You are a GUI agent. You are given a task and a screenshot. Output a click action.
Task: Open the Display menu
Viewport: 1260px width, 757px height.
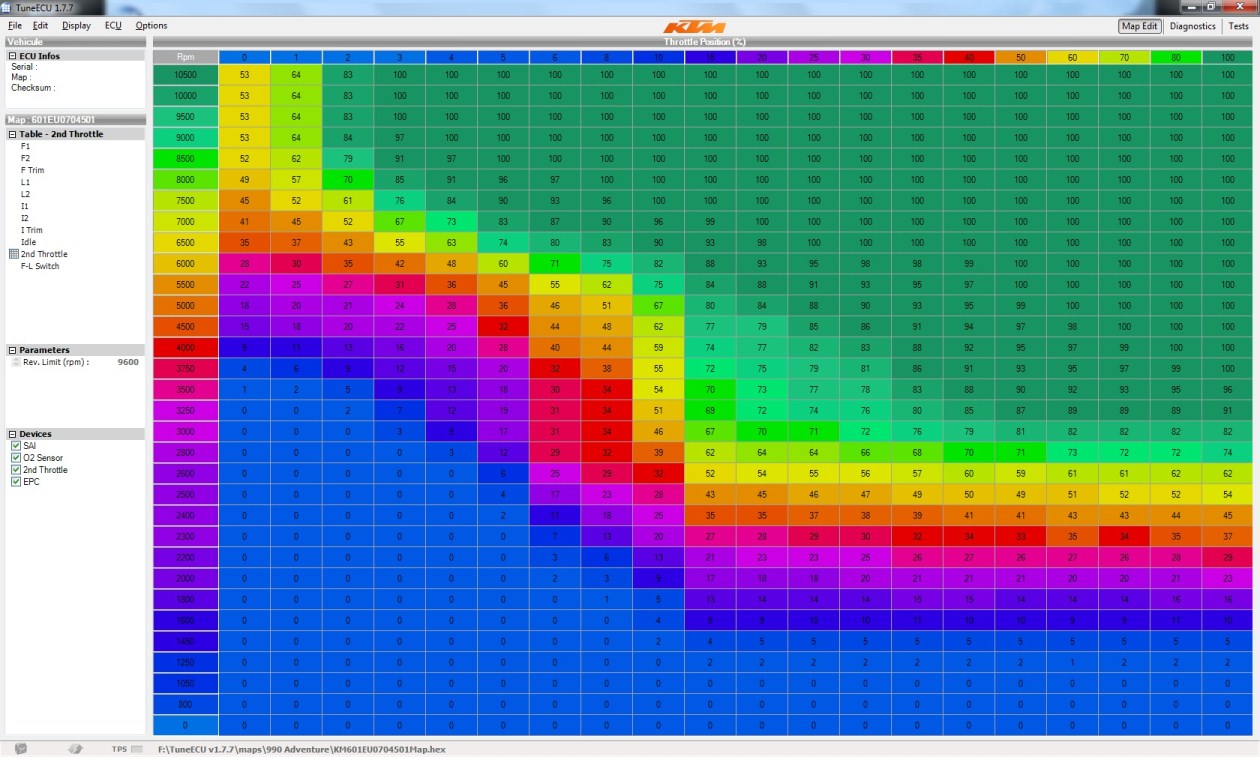(x=76, y=26)
